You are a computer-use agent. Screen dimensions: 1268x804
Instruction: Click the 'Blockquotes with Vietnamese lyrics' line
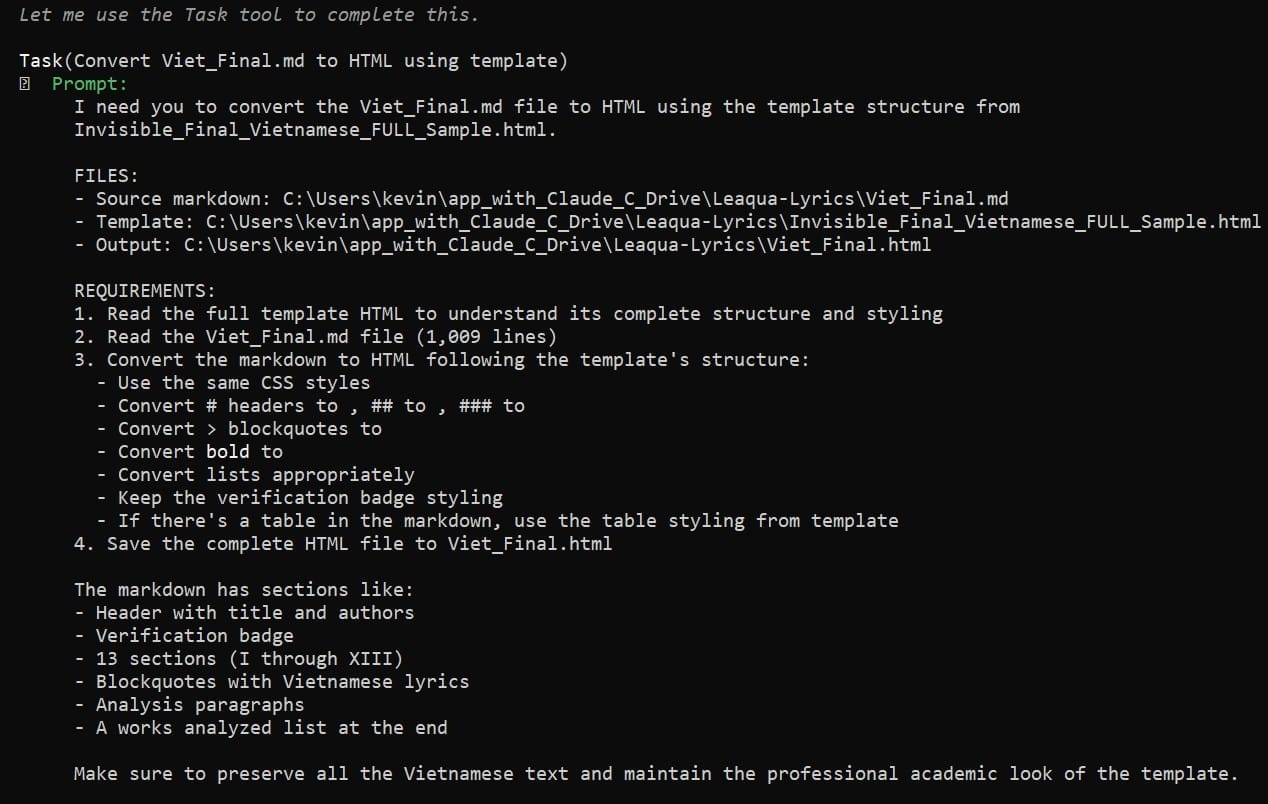(x=282, y=682)
